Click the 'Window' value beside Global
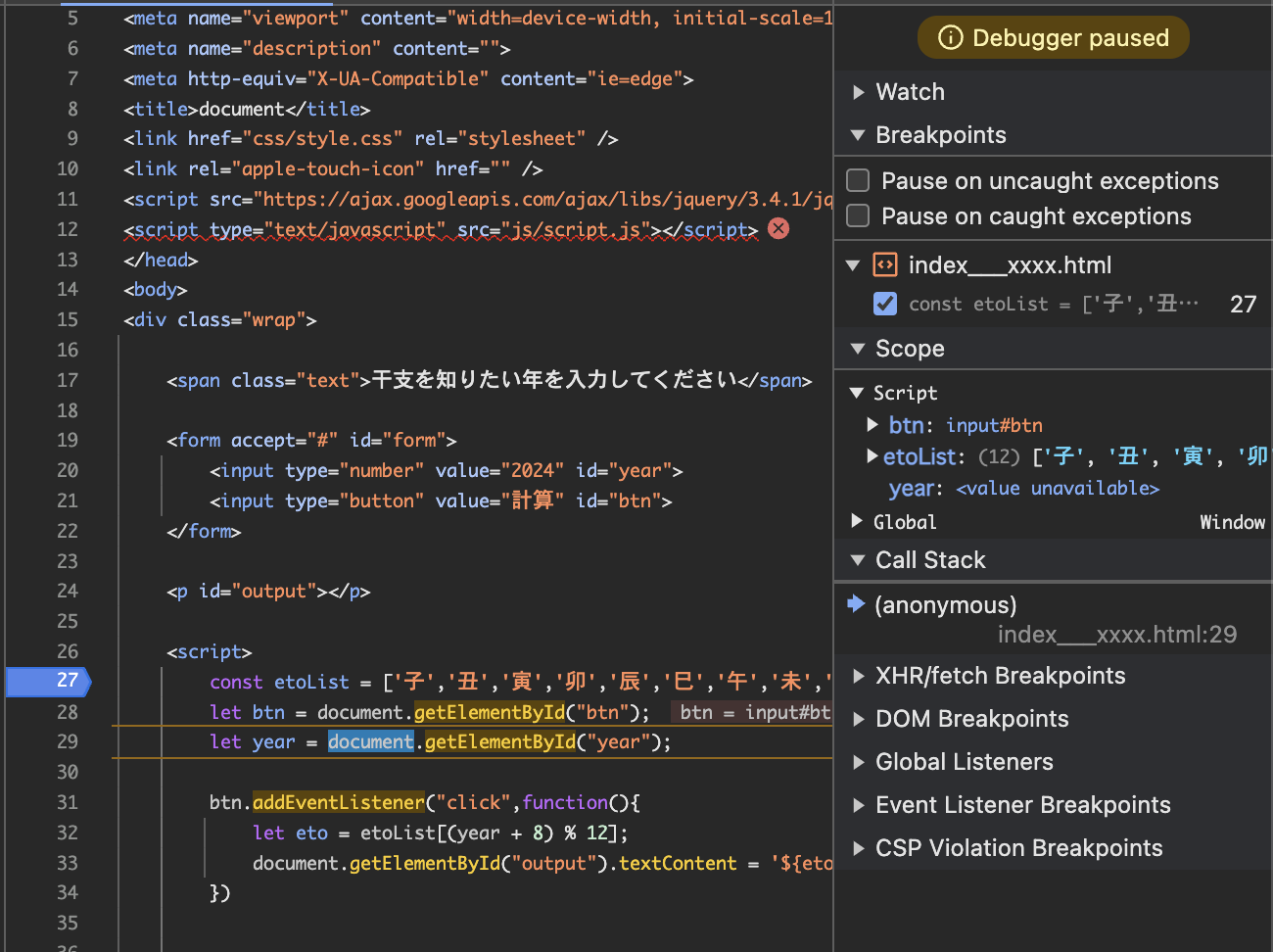This screenshot has width=1273, height=952. (x=1232, y=522)
